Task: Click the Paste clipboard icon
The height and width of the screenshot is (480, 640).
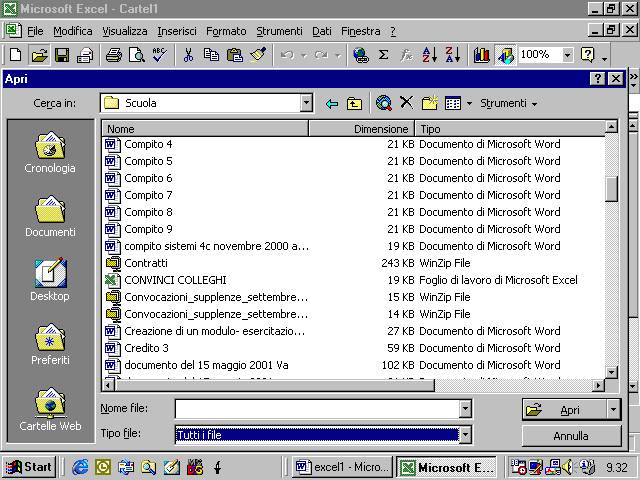Action: pos(235,54)
